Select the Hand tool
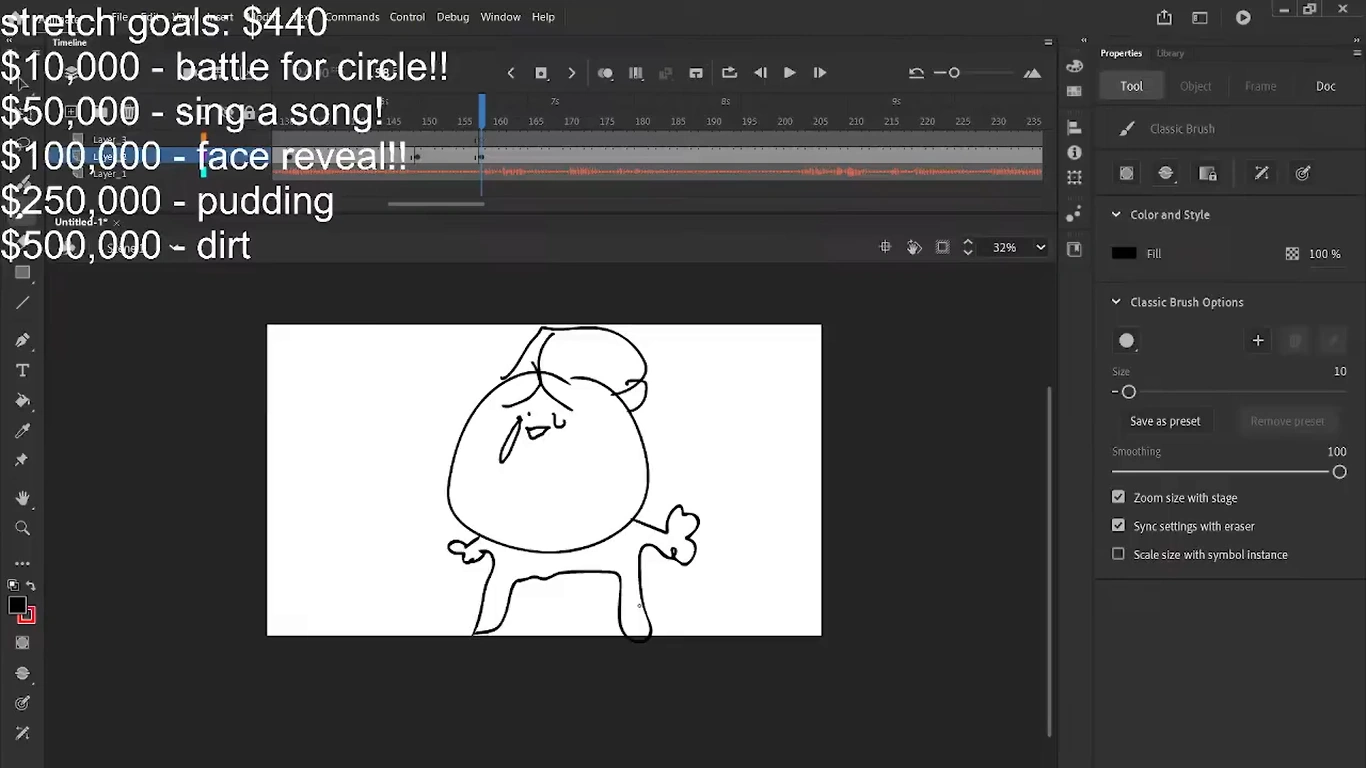Screen dimensions: 1366x768 pos(22,498)
